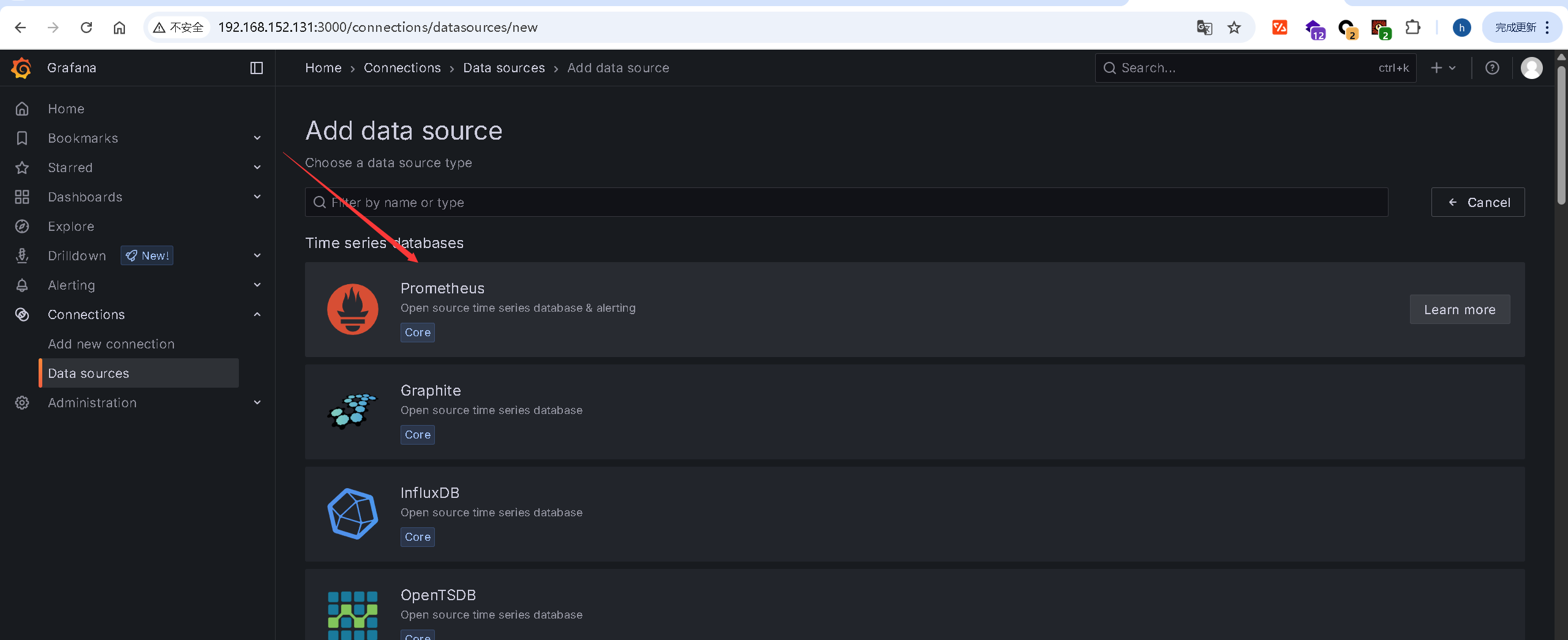Viewport: 1568px width, 640px height.
Task: Open the Chrome profile 'h' icon
Action: click(1462, 28)
